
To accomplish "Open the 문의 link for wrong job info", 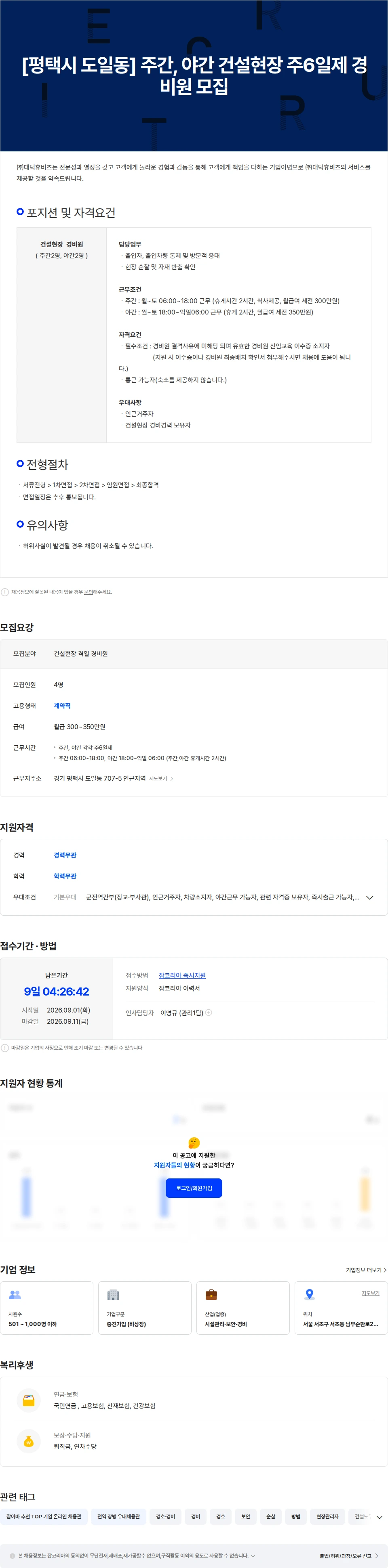I will (x=89, y=592).
